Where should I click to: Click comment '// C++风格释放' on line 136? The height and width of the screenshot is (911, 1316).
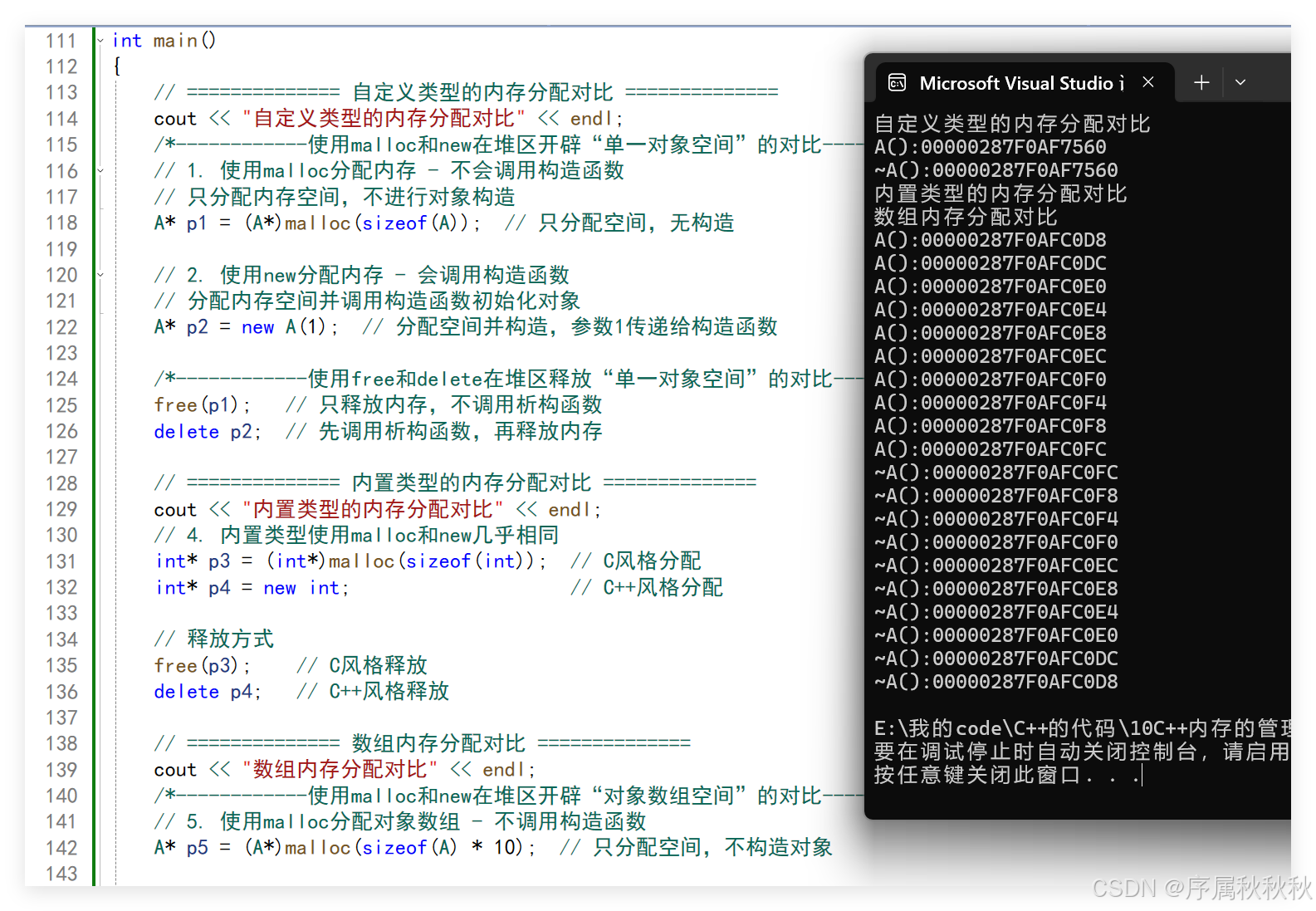click(x=373, y=691)
